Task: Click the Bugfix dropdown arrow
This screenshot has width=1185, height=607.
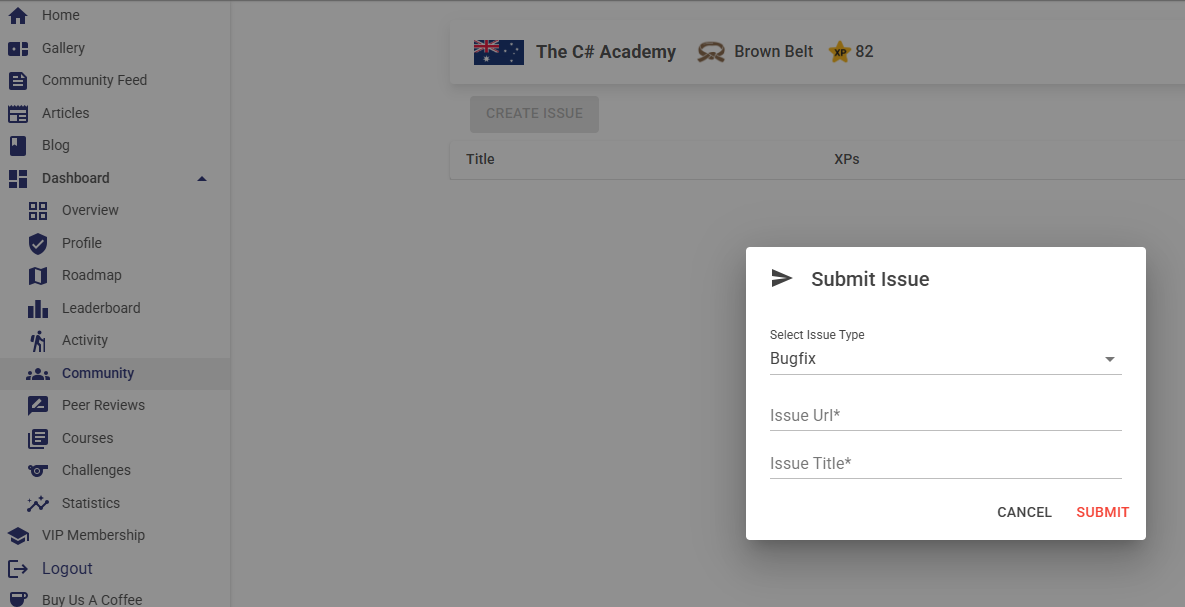Action: point(1109,359)
